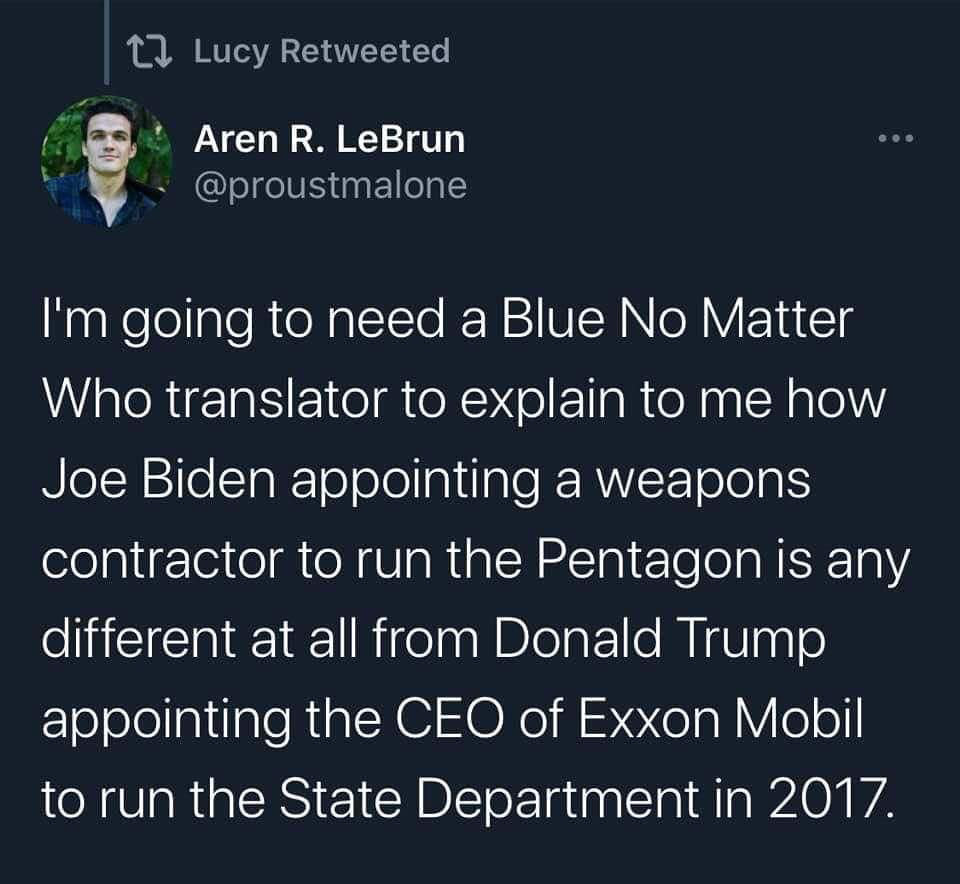Click State Department in the tweet text

point(489,798)
